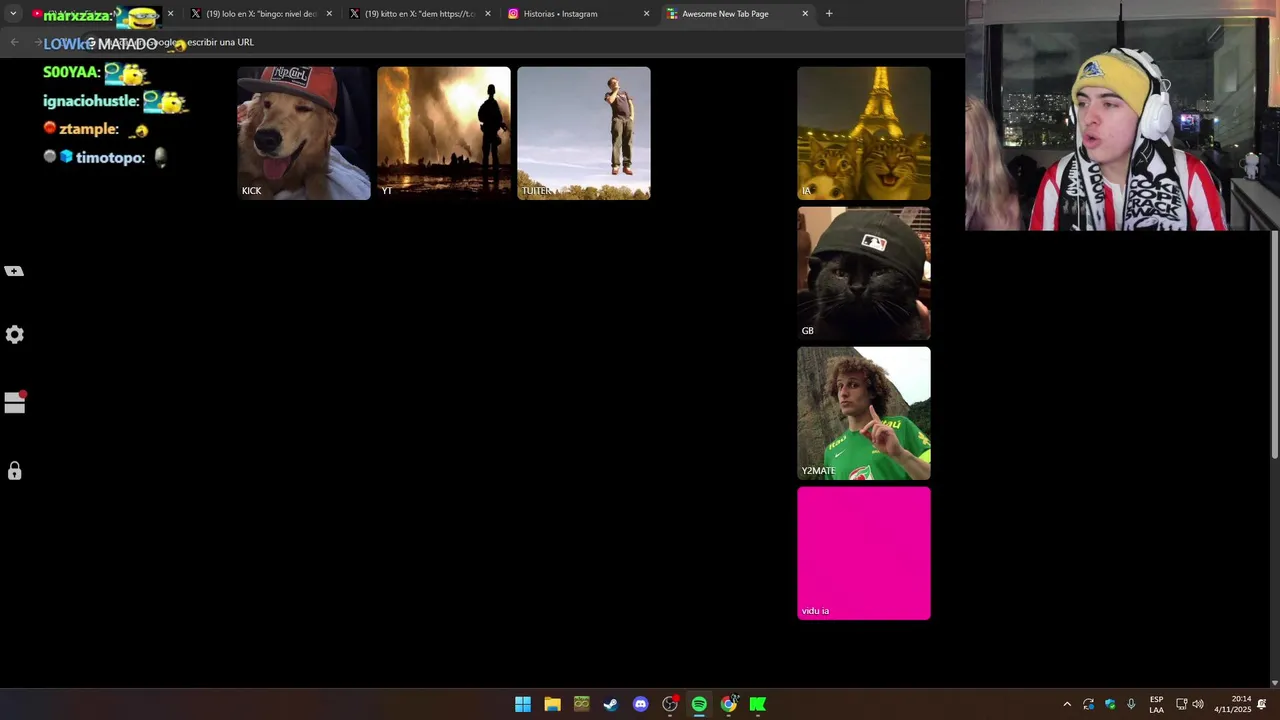
Task: Open the clock showing 20:14 4/11/2025
Action: pos(1232,704)
